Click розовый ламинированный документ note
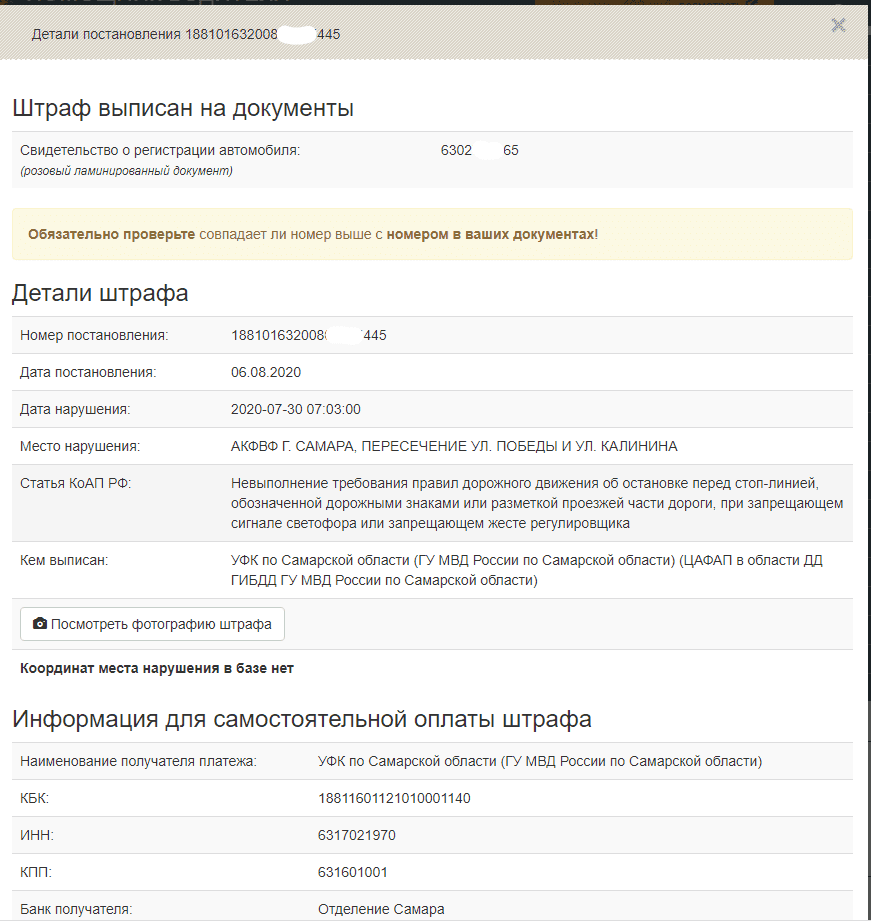 pyautogui.click(x=126, y=171)
